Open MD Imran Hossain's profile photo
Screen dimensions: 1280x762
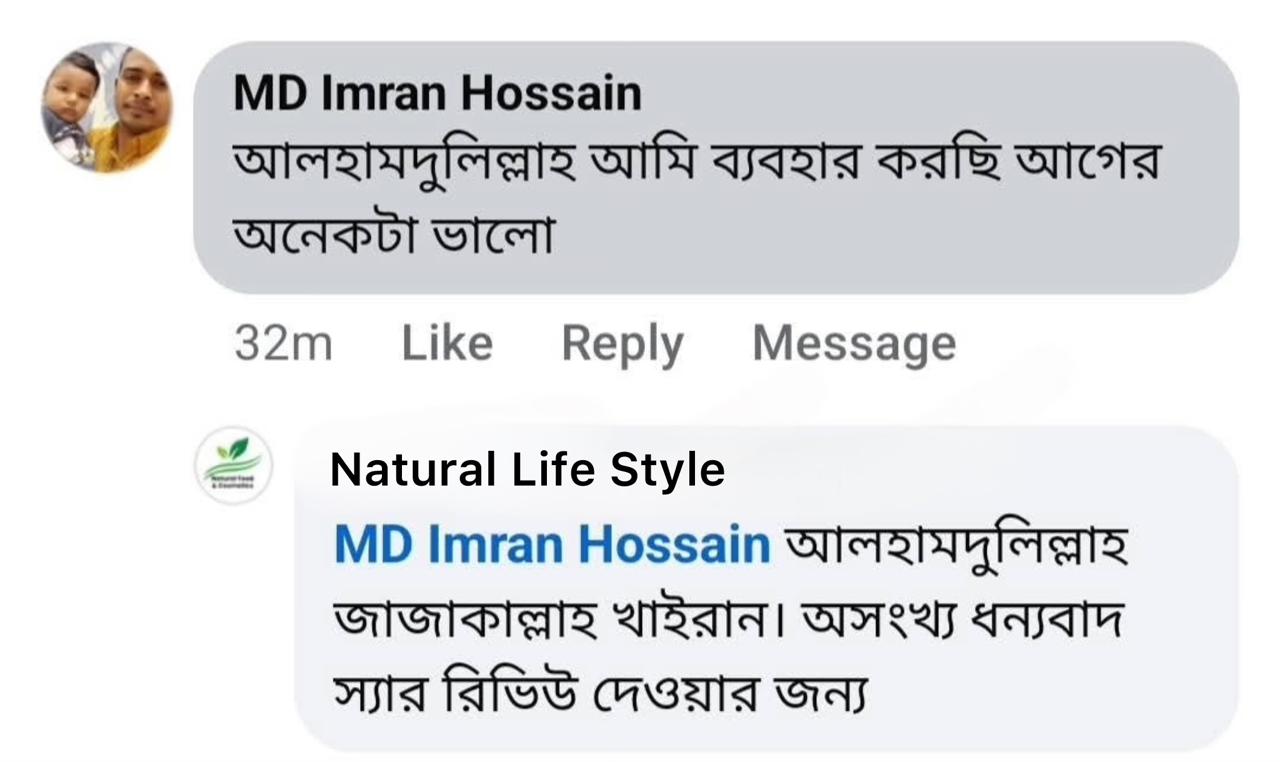pos(106,107)
